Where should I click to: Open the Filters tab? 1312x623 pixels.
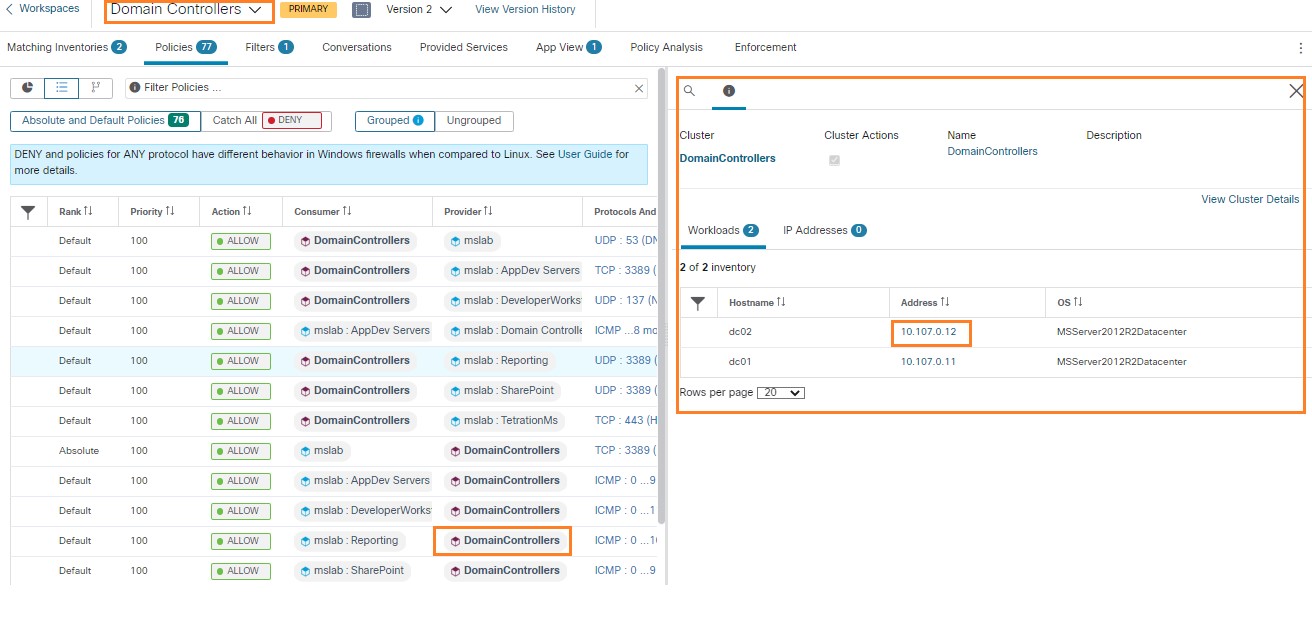click(x=269, y=47)
